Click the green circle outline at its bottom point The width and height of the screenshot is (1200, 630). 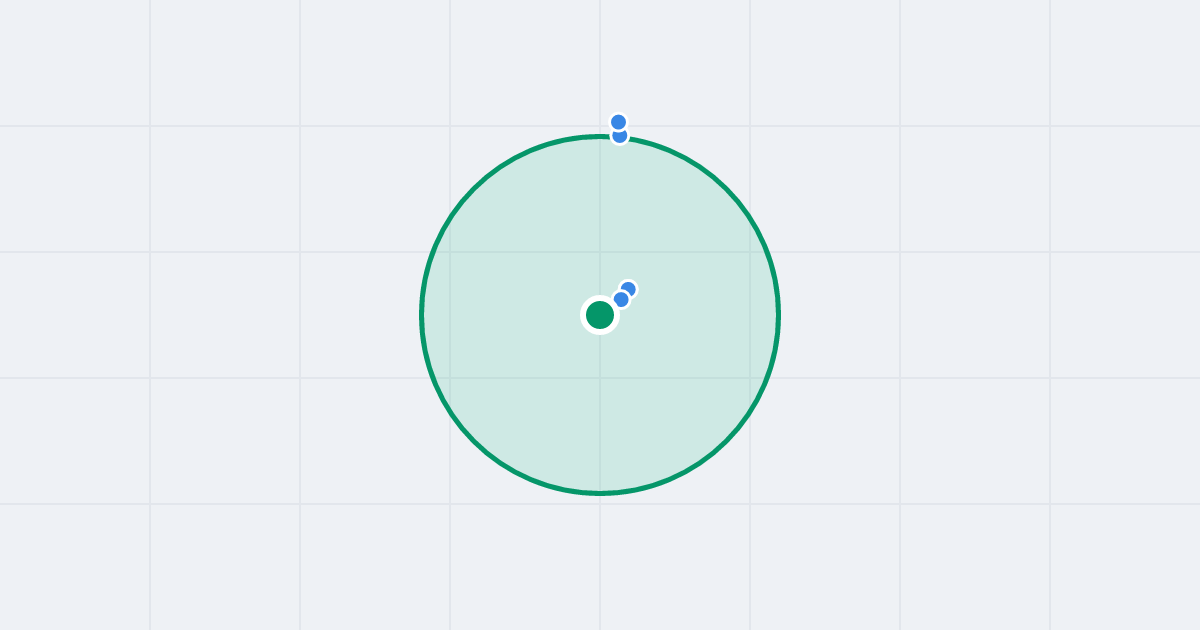(x=600, y=493)
